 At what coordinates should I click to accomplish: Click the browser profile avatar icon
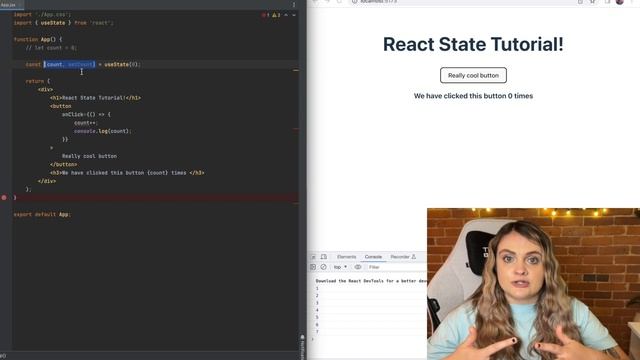[620, 2]
